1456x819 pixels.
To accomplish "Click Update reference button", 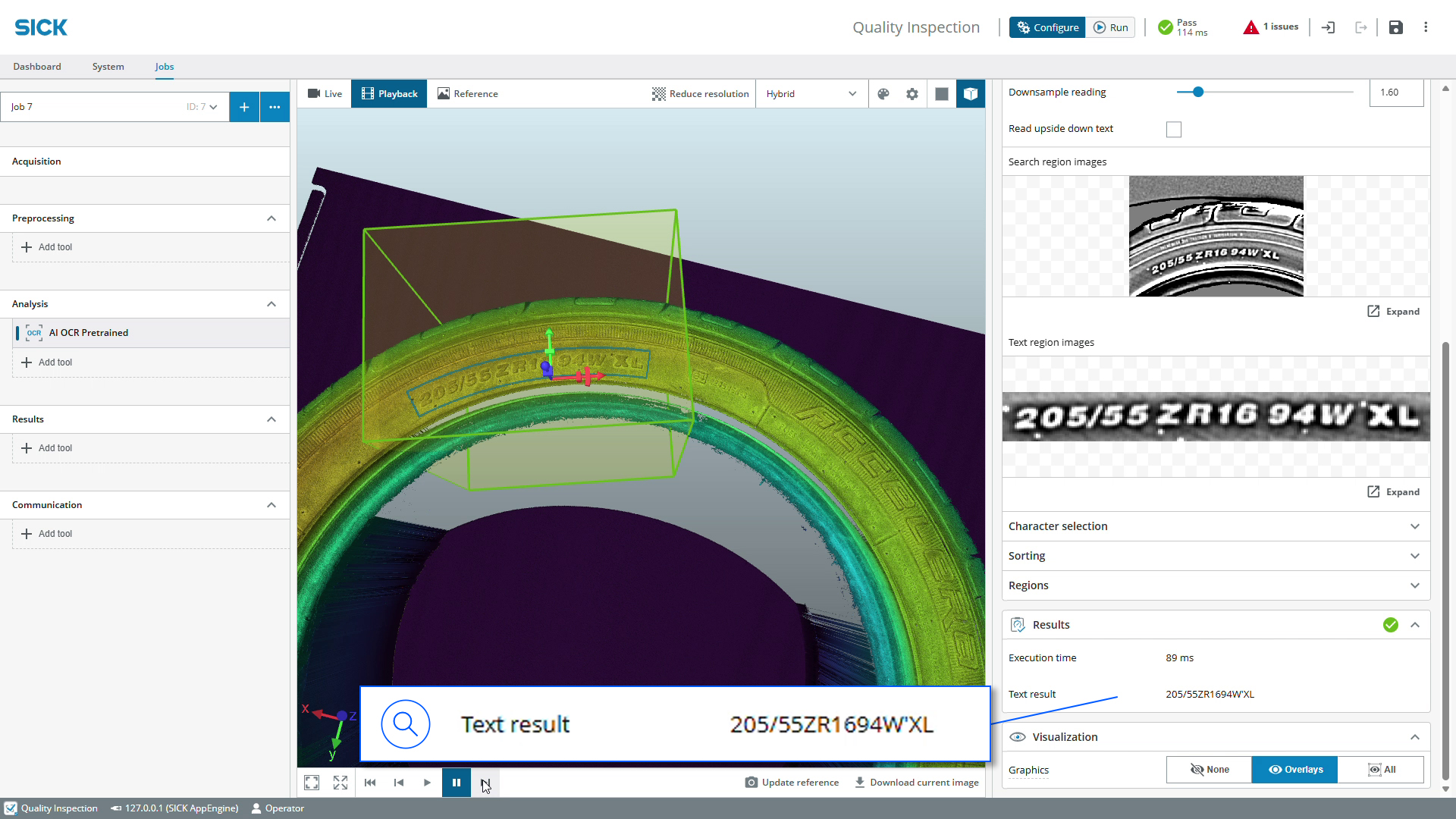I will pyautogui.click(x=792, y=783).
